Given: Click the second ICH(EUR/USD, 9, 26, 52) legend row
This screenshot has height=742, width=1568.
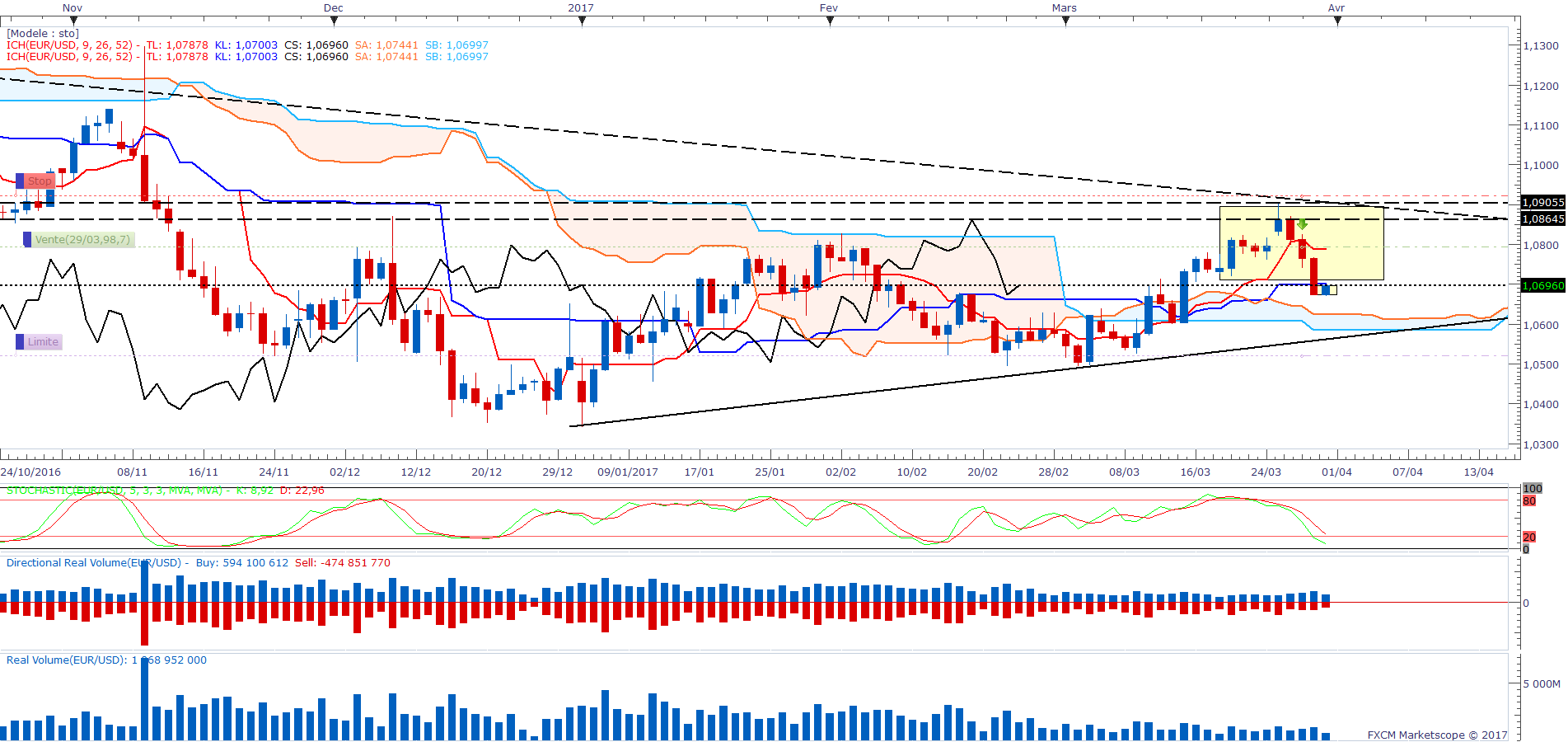Looking at the screenshot, I should coord(247,57).
